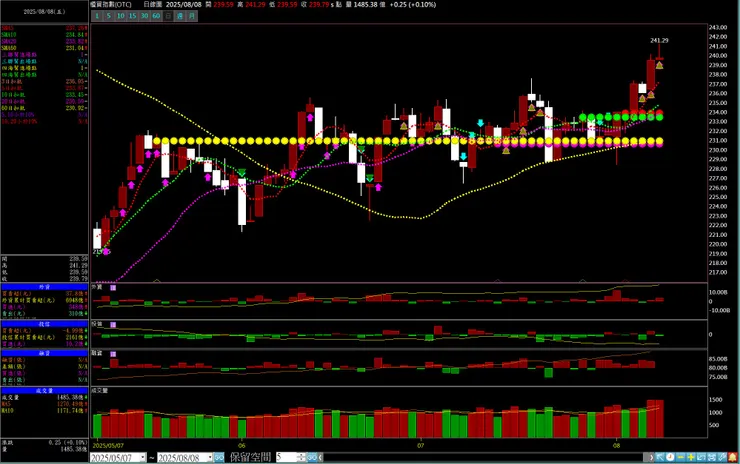Image resolution: width=740 pixels, height=464 pixels.
Task: Click the 投信 blue panel header
Action: 44,324
